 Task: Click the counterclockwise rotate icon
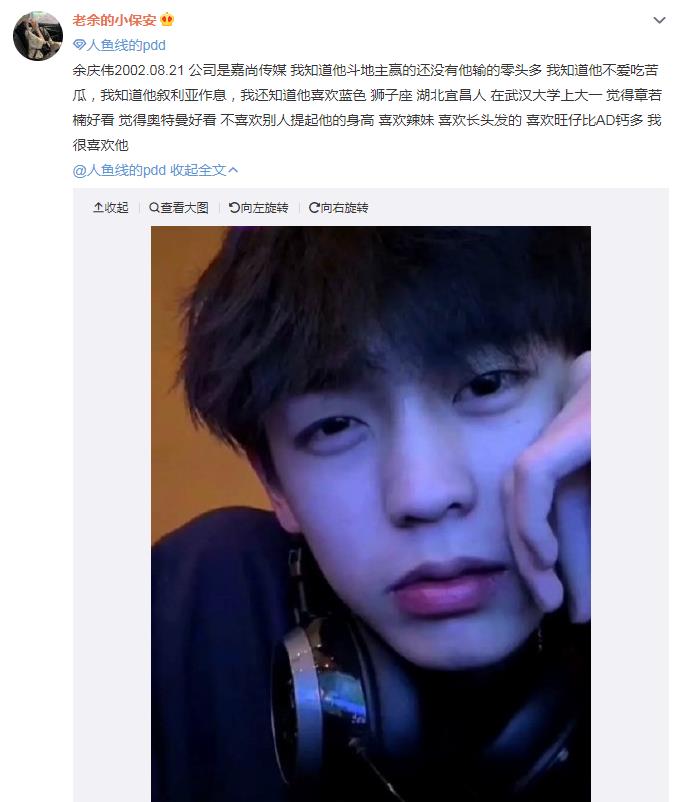(x=234, y=207)
